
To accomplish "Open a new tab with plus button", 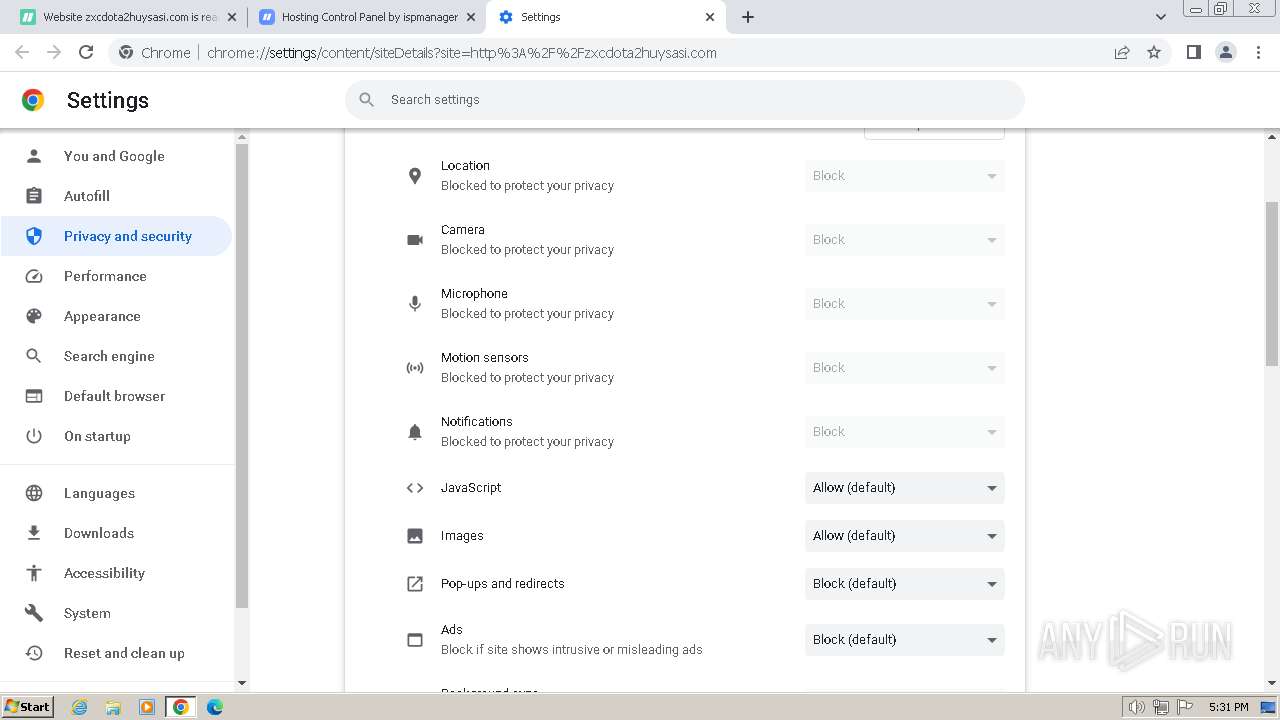I will pos(748,17).
